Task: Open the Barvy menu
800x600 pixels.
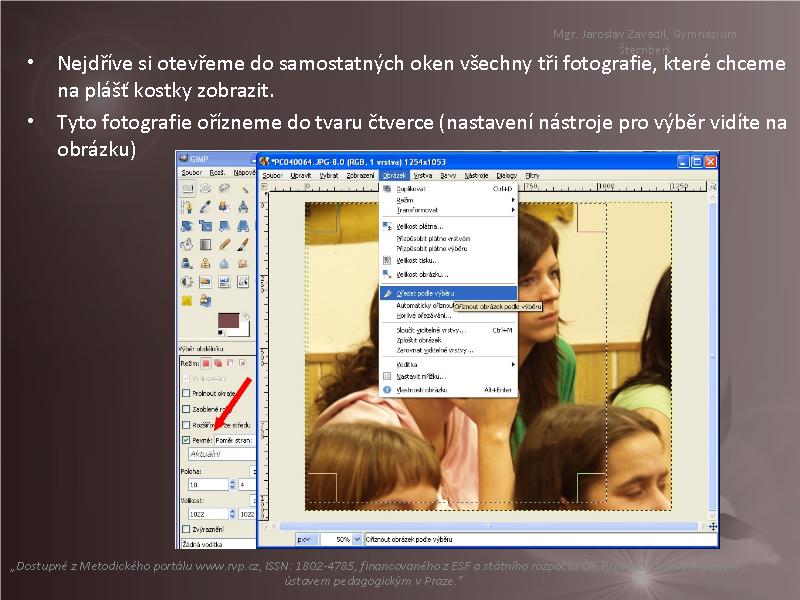Action: (x=448, y=176)
